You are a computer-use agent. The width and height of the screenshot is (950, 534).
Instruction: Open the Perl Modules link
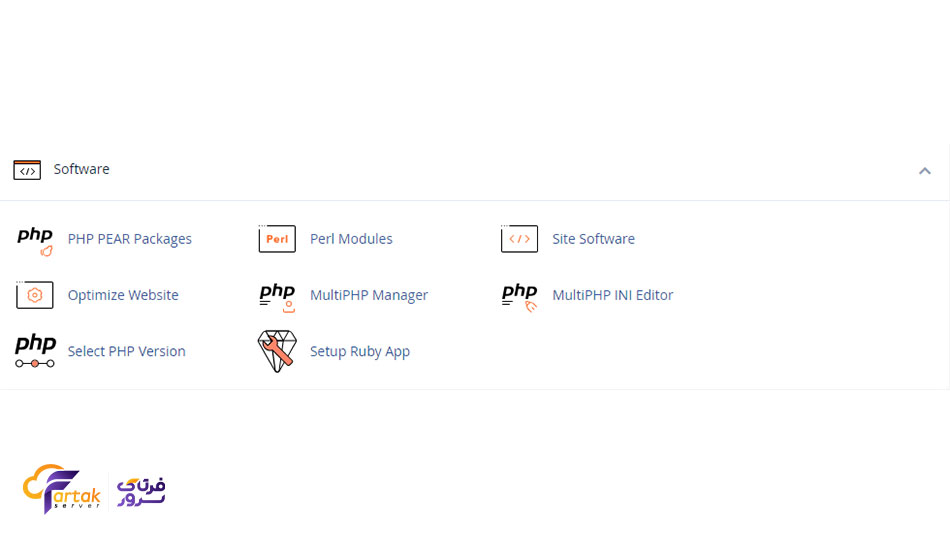pyautogui.click(x=351, y=239)
